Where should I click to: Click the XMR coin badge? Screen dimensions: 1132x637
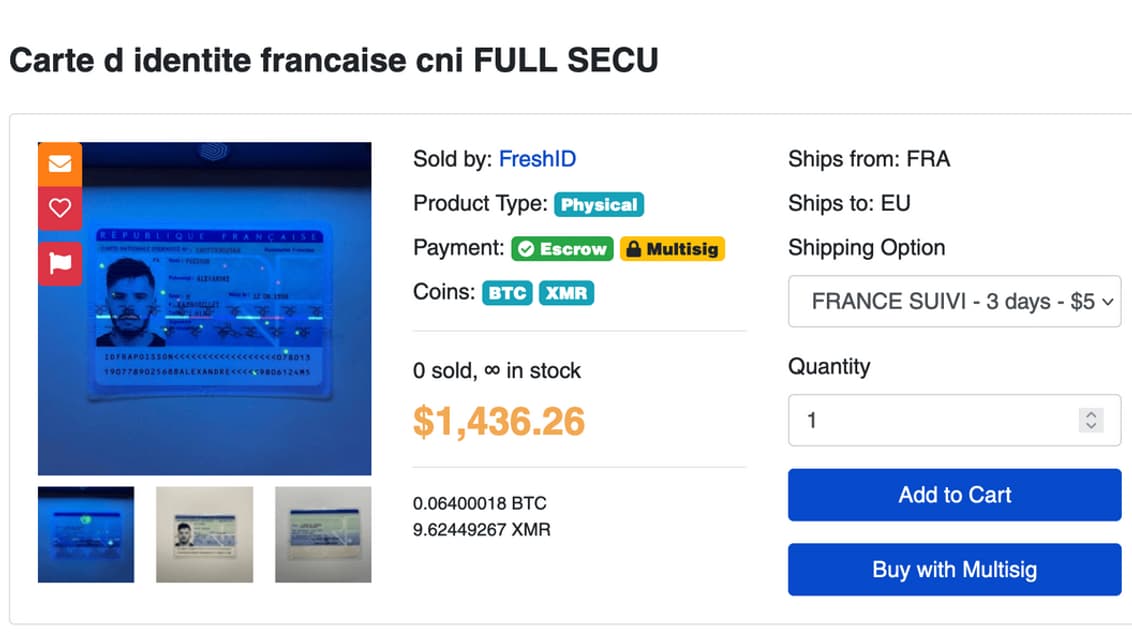567,293
